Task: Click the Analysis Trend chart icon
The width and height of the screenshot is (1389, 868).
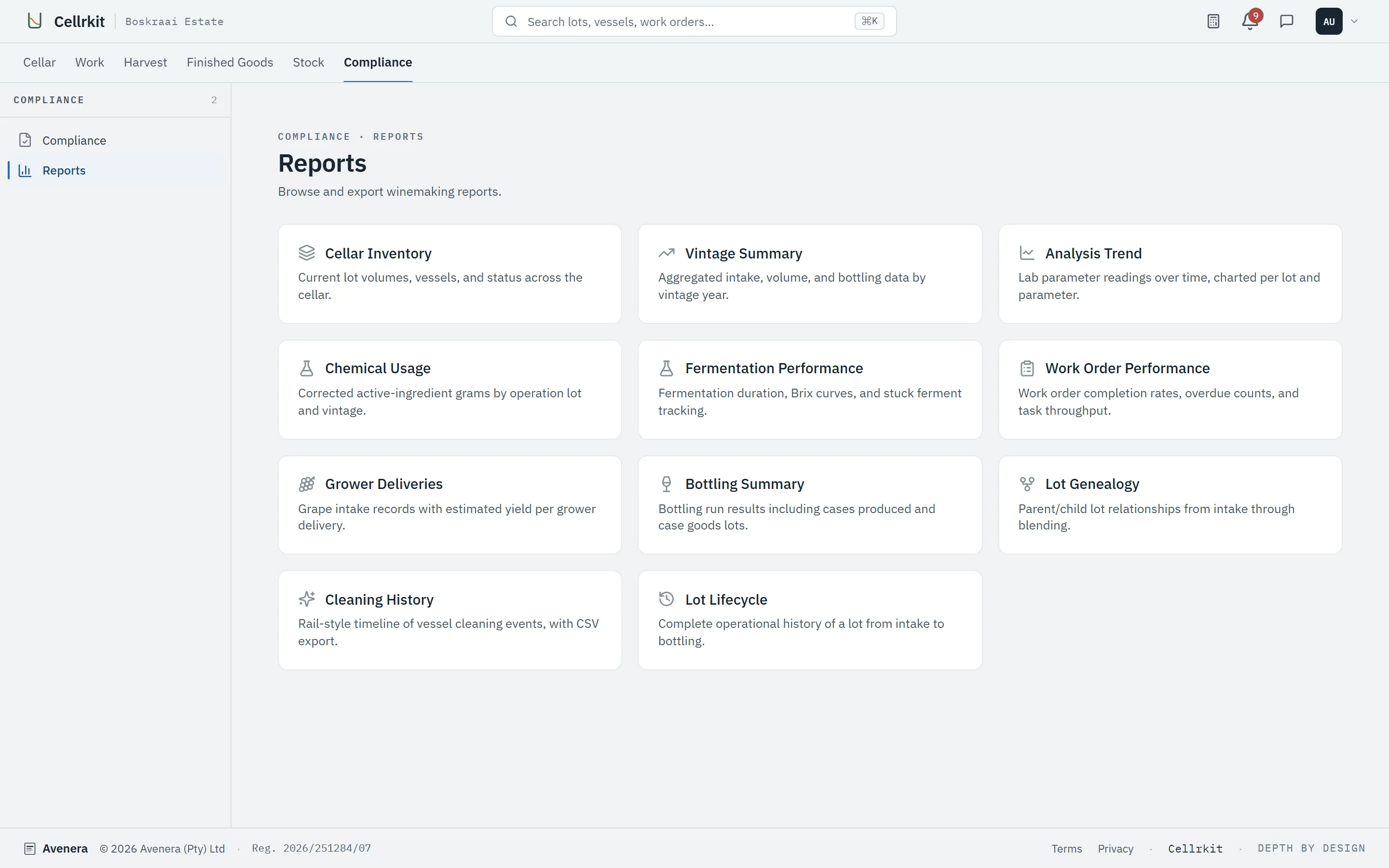Action: point(1026,253)
